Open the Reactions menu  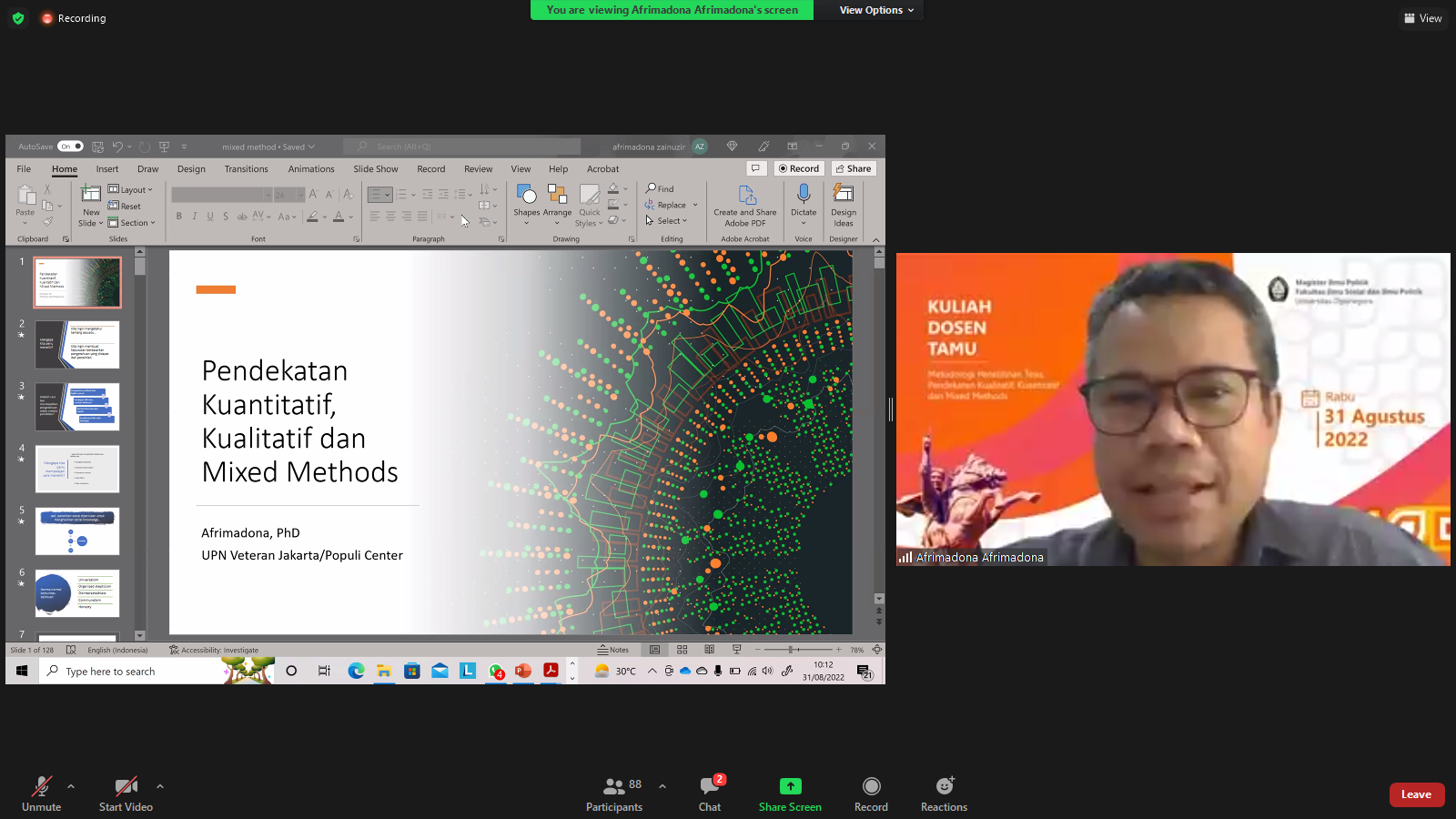coord(944,786)
